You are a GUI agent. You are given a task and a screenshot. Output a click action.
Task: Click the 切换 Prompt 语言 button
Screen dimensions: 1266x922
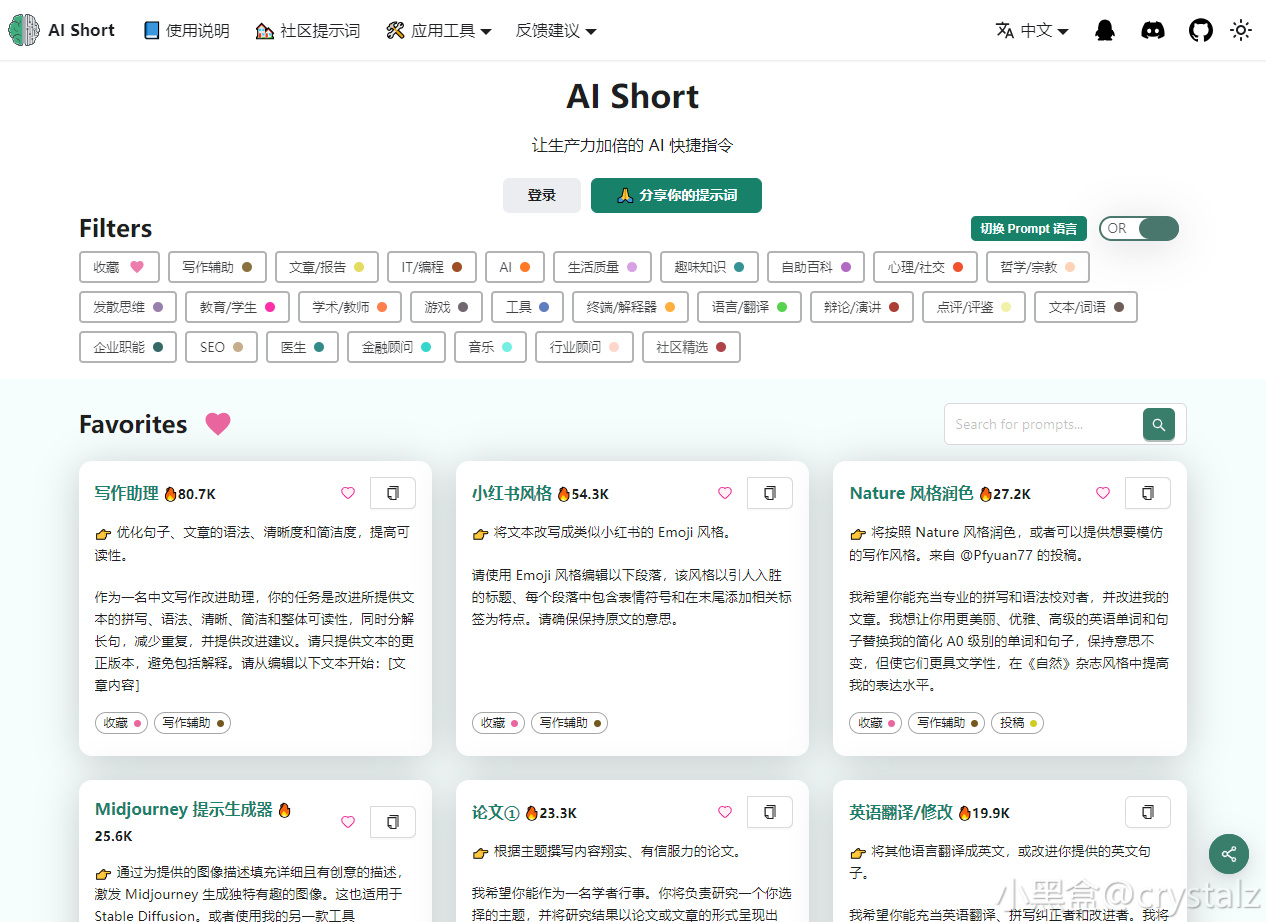click(1029, 229)
